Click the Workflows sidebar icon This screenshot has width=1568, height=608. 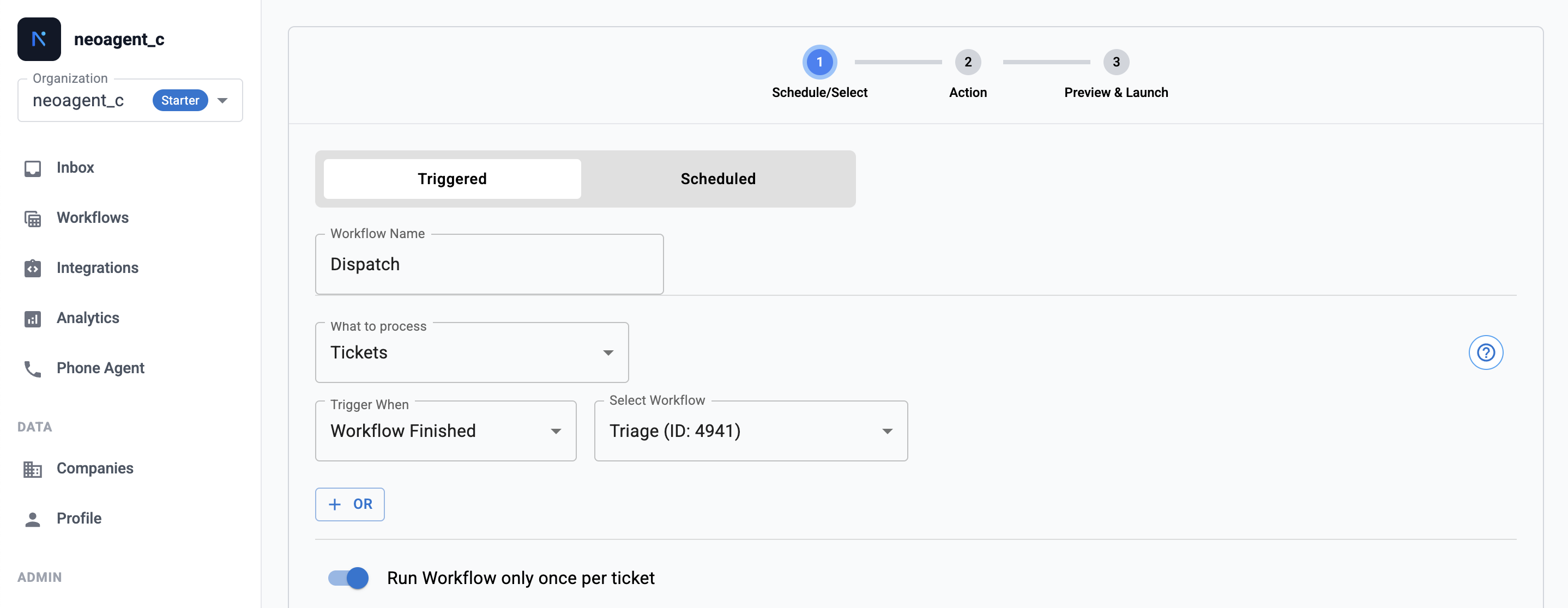pos(32,218)
